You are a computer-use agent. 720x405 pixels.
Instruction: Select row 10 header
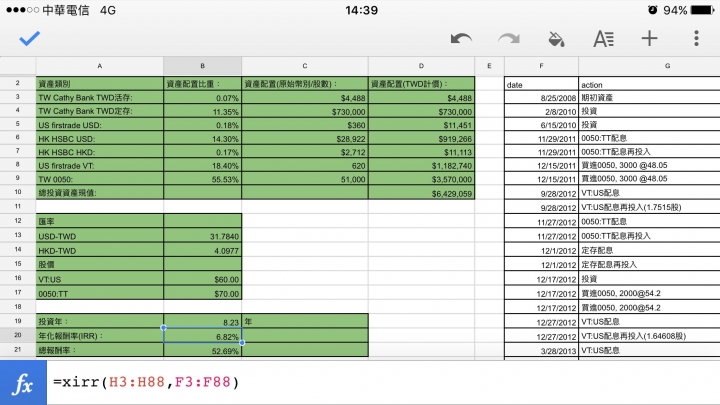pos(17,192)
